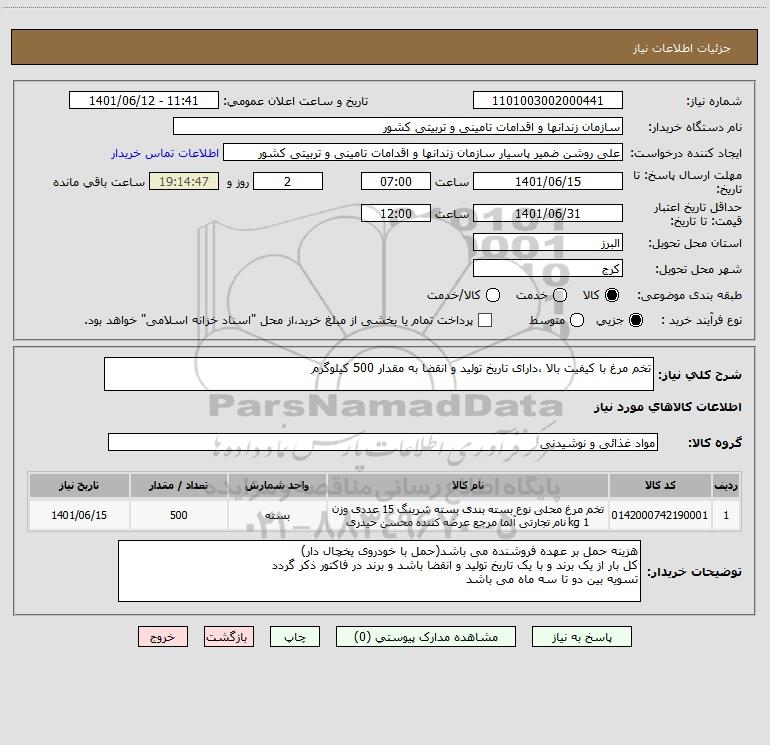
Task: Click the goods group field مواد غذائی و نوشیدنی
Action: point(383,442)
